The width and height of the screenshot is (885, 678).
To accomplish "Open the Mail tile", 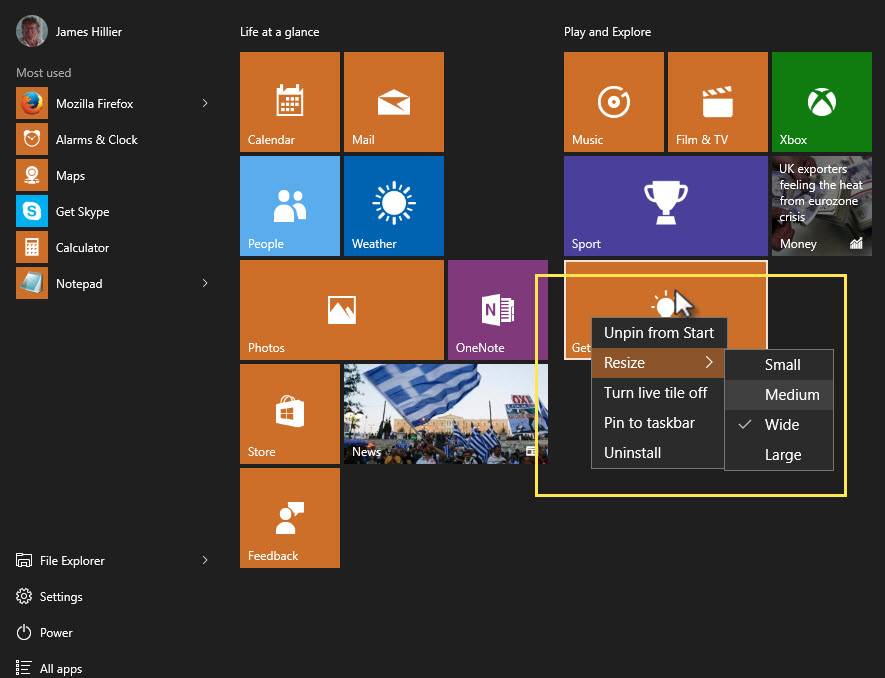I will (x=393, y=102).
